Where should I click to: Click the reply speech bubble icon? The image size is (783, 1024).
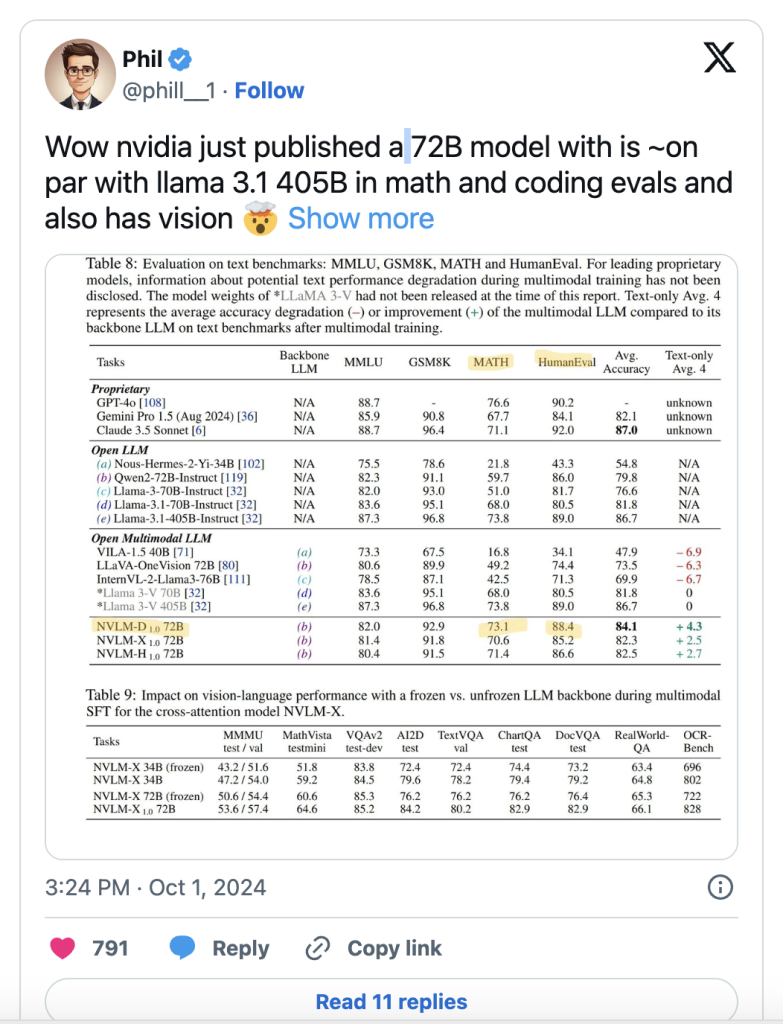click(x=183, y=948)
